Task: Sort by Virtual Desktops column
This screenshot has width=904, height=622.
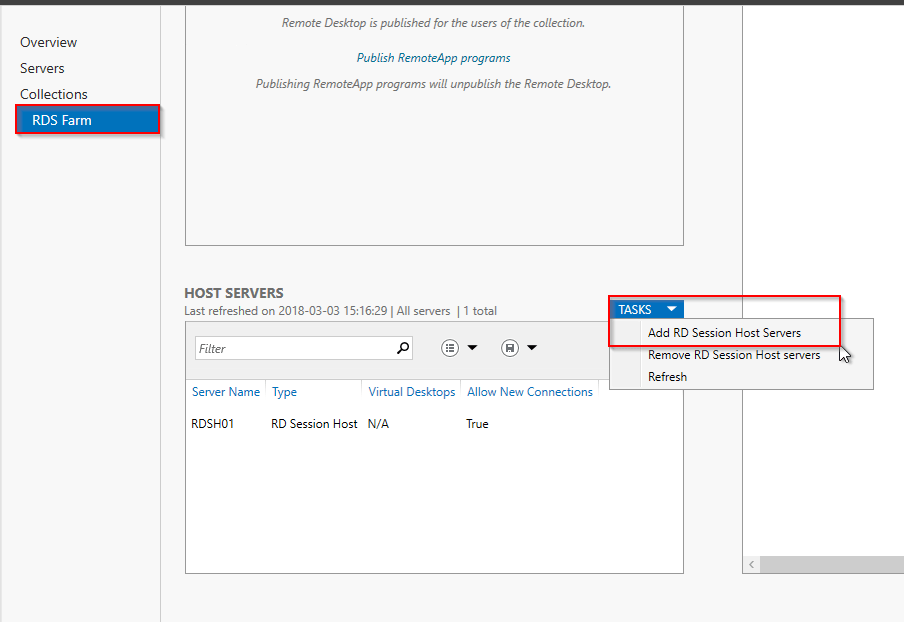Action: click(x=411, y=391)
